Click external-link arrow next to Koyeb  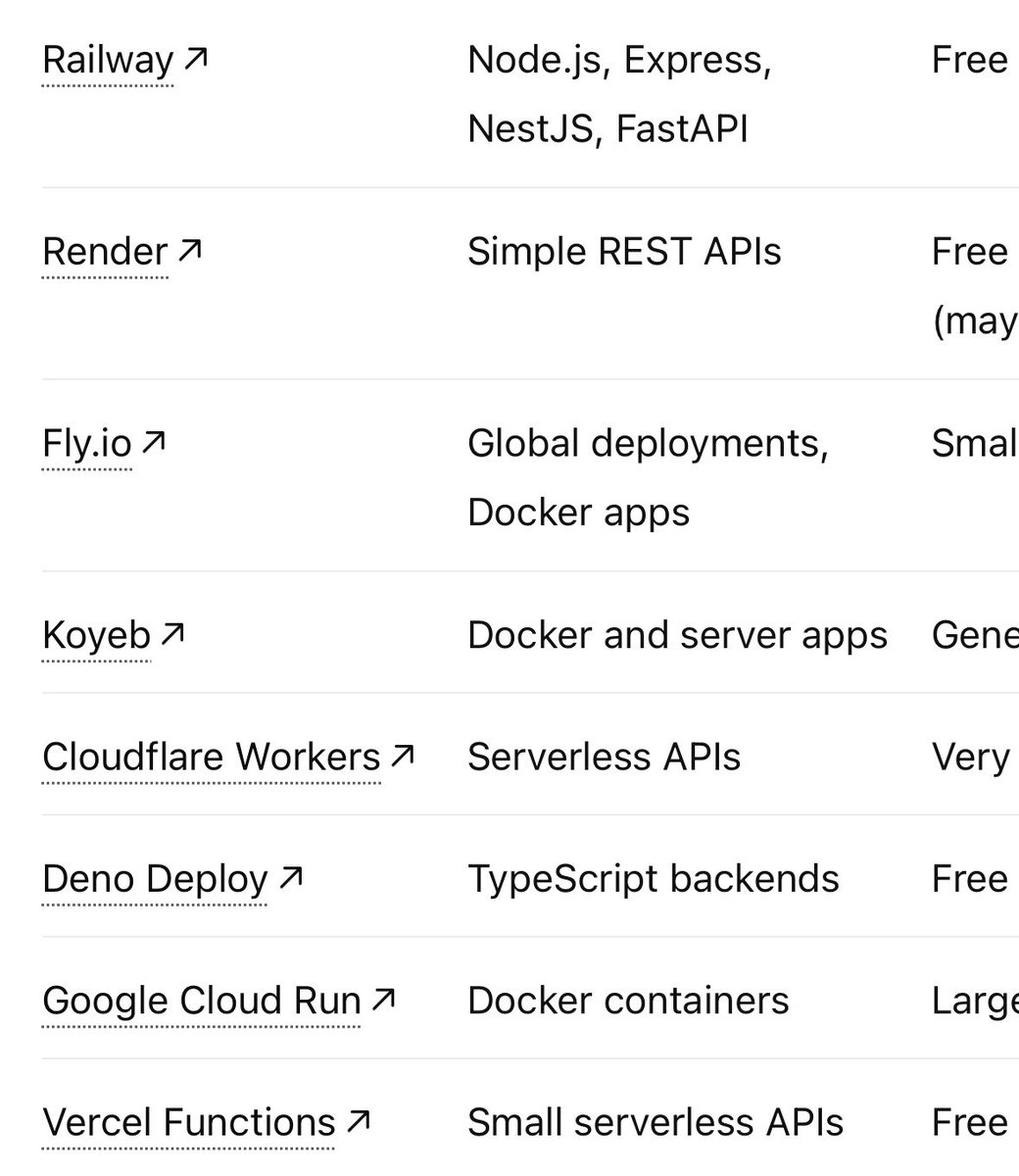click(172, 634)
